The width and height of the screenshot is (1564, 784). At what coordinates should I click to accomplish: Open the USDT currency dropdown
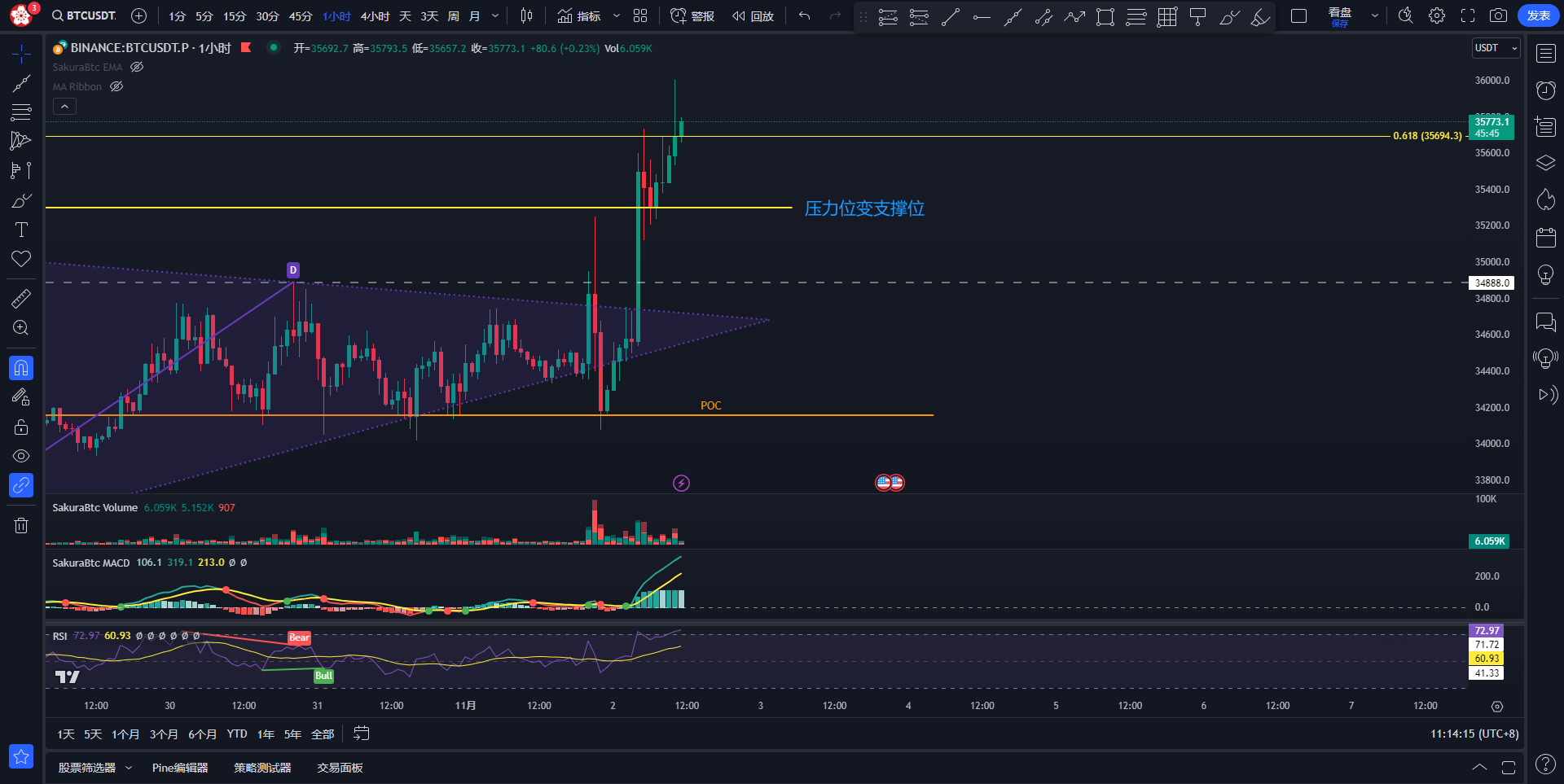pyautogui.click(x=1496, y=48)
